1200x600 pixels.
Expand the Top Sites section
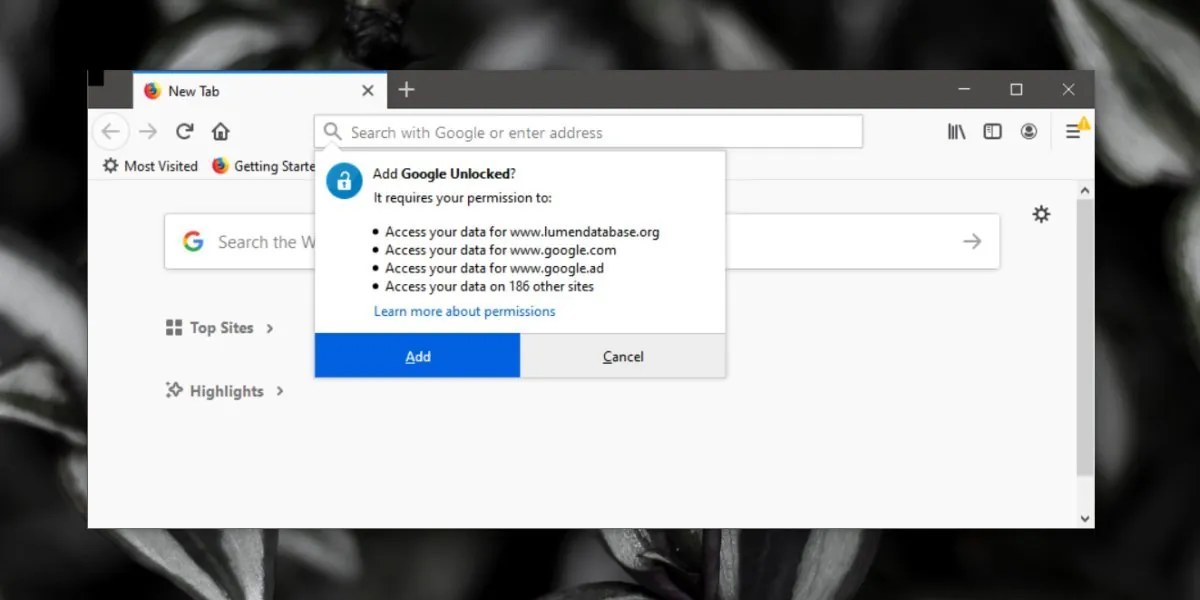(220, 328)
